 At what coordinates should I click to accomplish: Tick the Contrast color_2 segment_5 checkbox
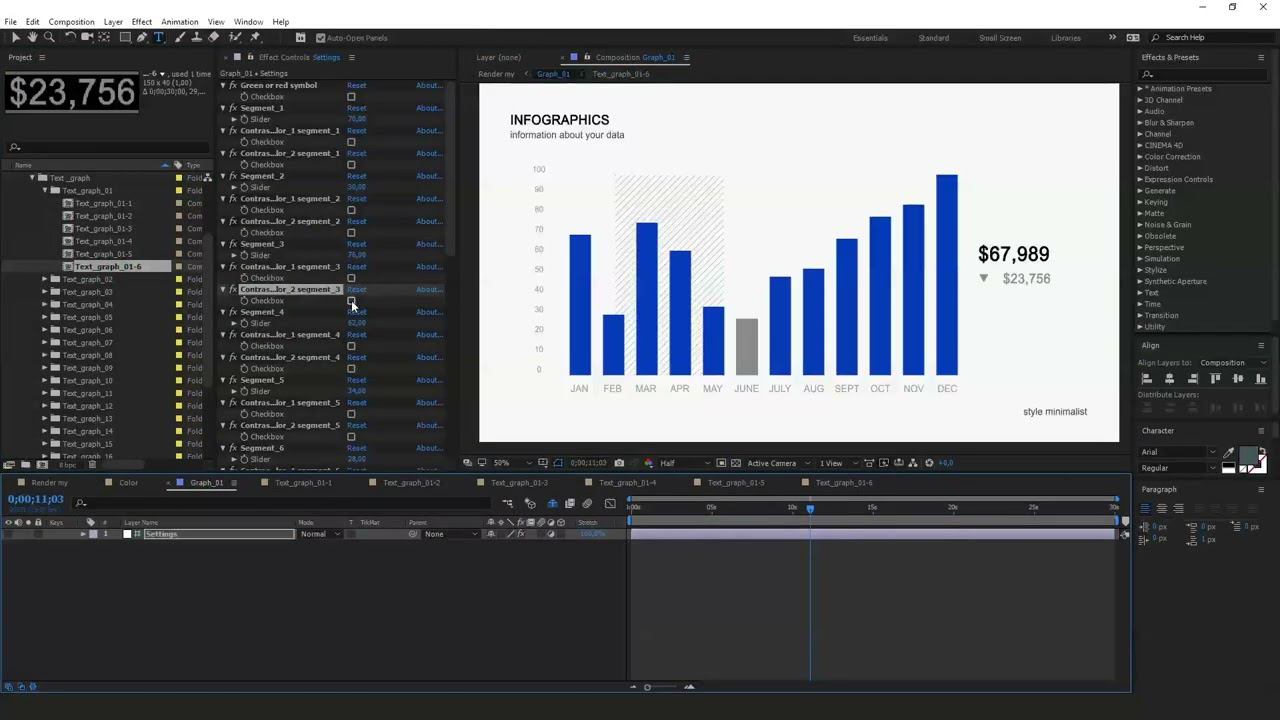pos(351,437)
